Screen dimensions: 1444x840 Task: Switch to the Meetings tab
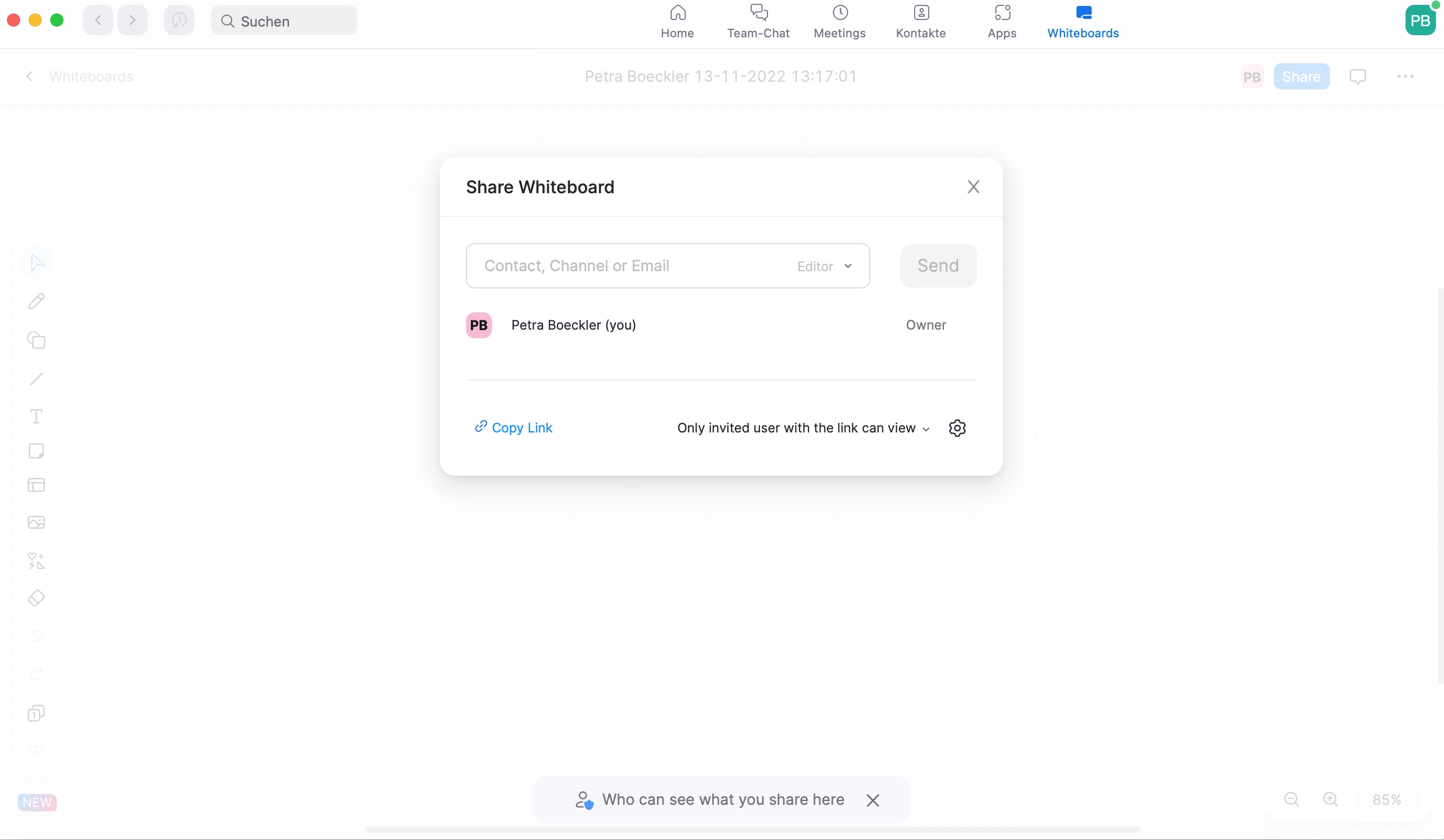pos(839,22)
